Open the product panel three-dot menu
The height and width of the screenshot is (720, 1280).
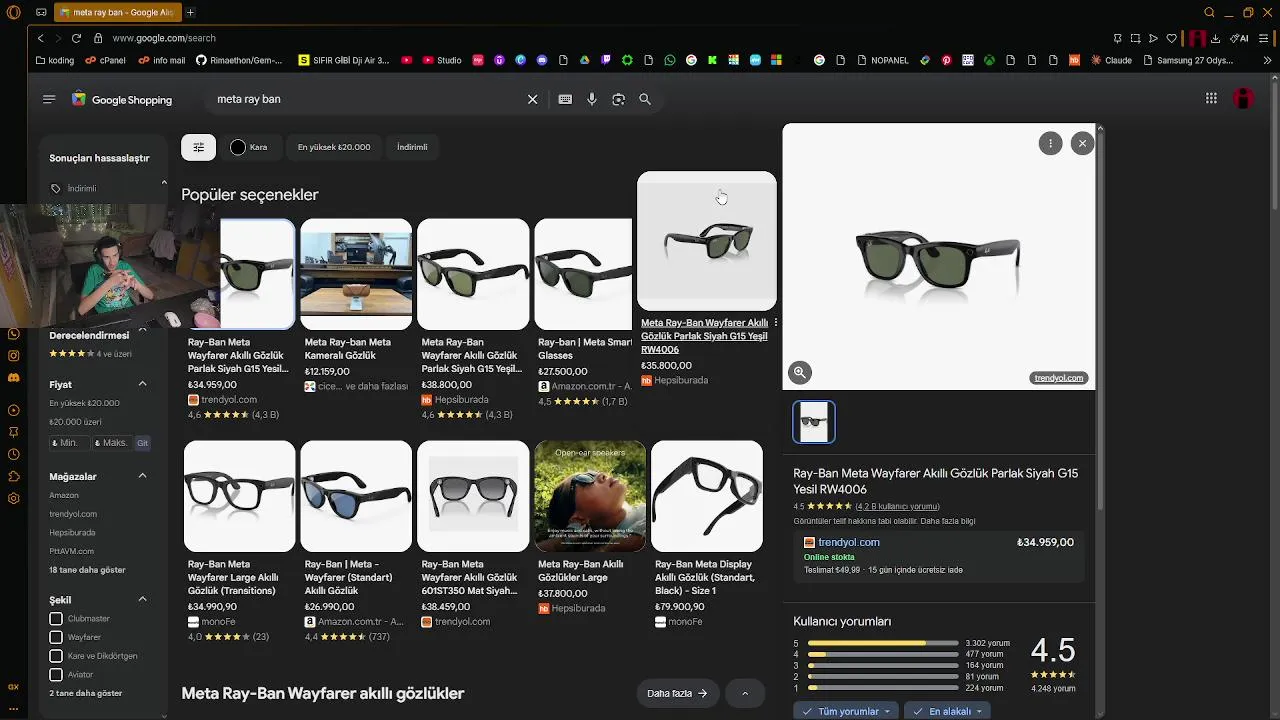(1050, 144)
